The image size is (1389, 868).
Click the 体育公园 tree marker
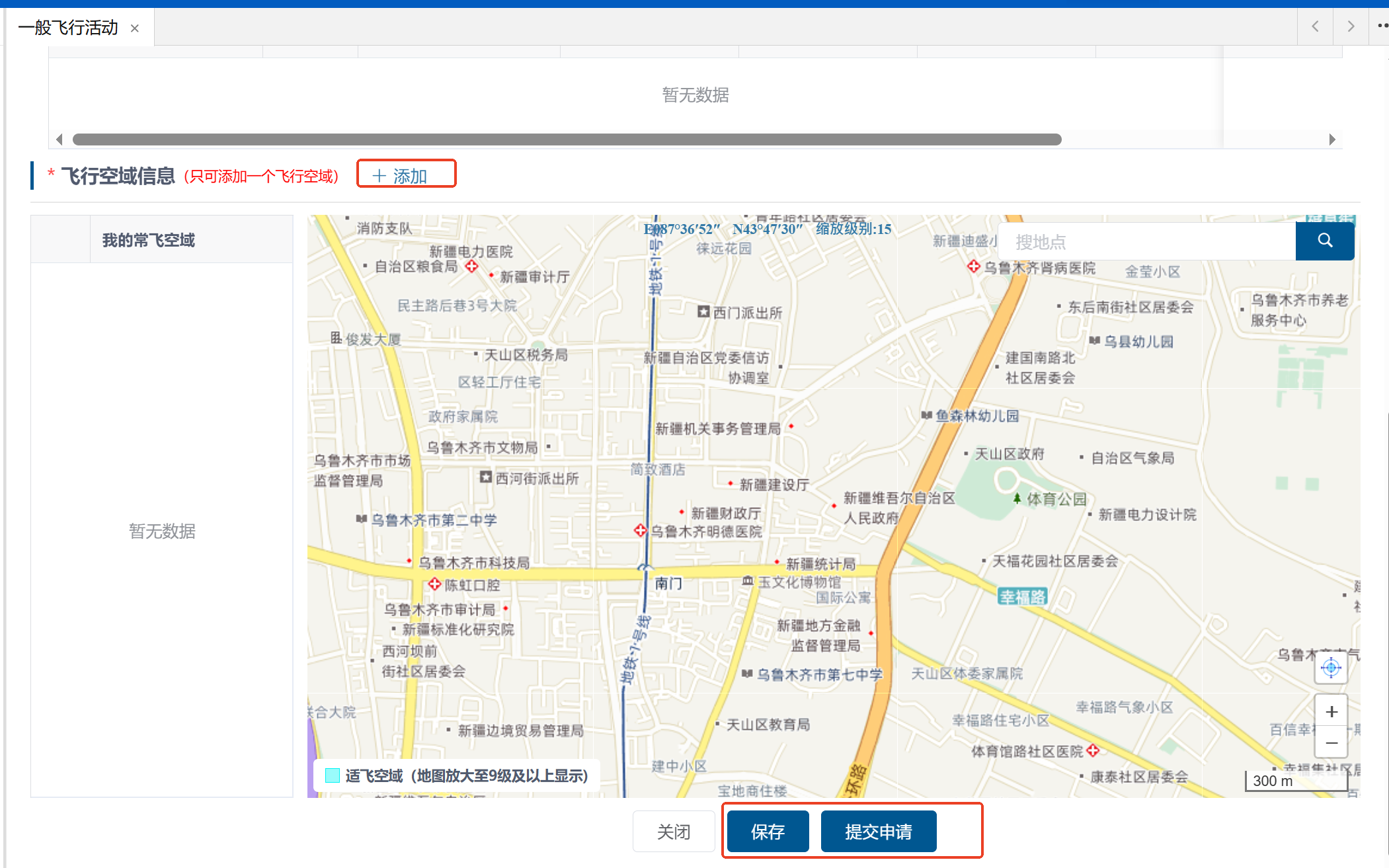click(x=1017, y=498)
